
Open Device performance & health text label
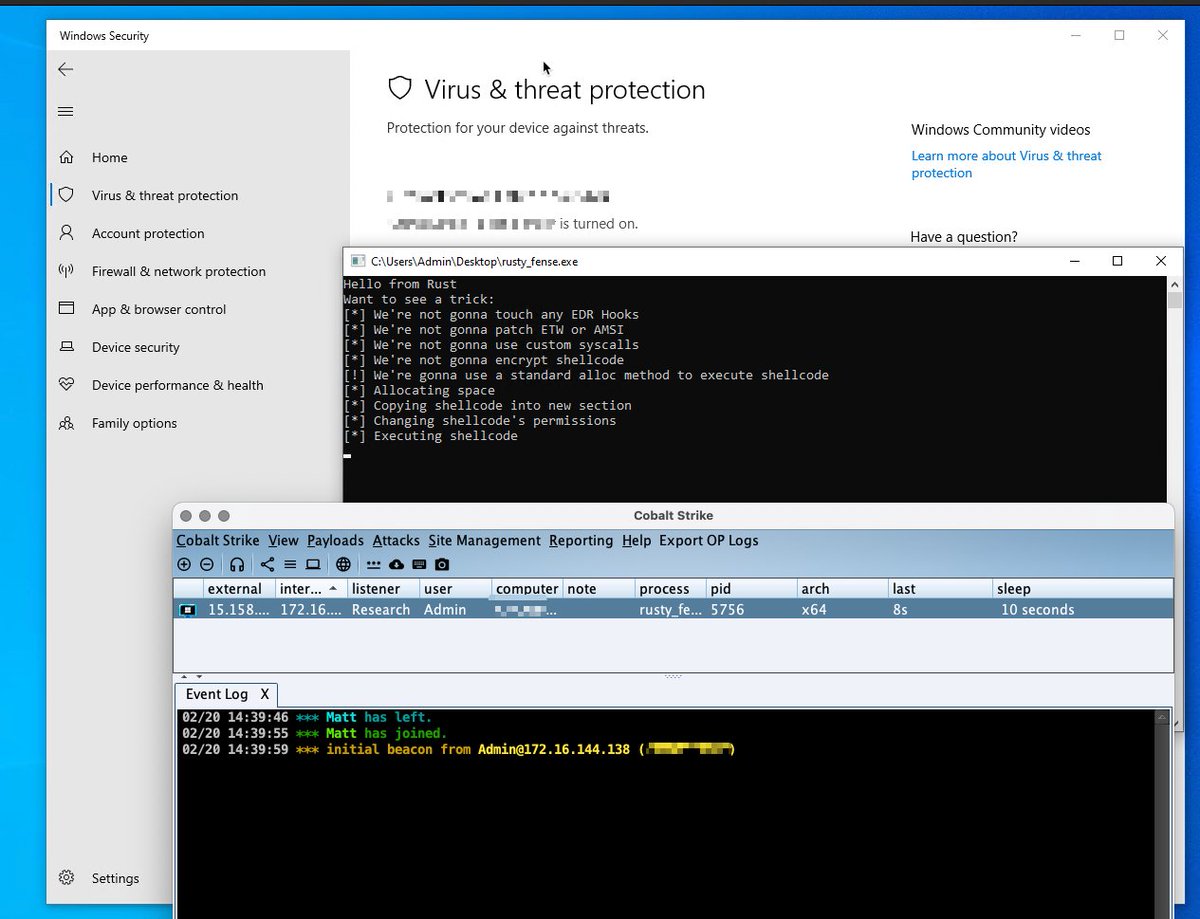pyautogui.click(x=178, y=385)
